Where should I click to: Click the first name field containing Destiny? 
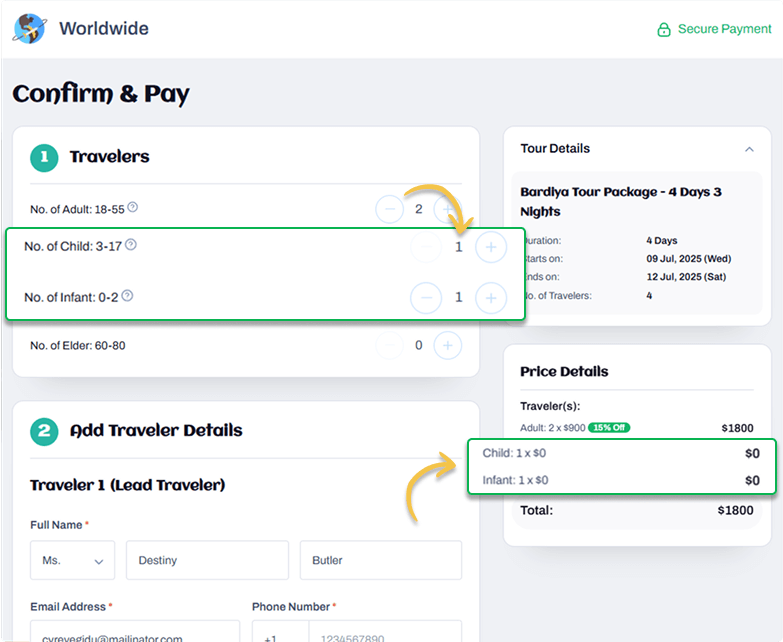pyautogui.click(x=207, y=560)
